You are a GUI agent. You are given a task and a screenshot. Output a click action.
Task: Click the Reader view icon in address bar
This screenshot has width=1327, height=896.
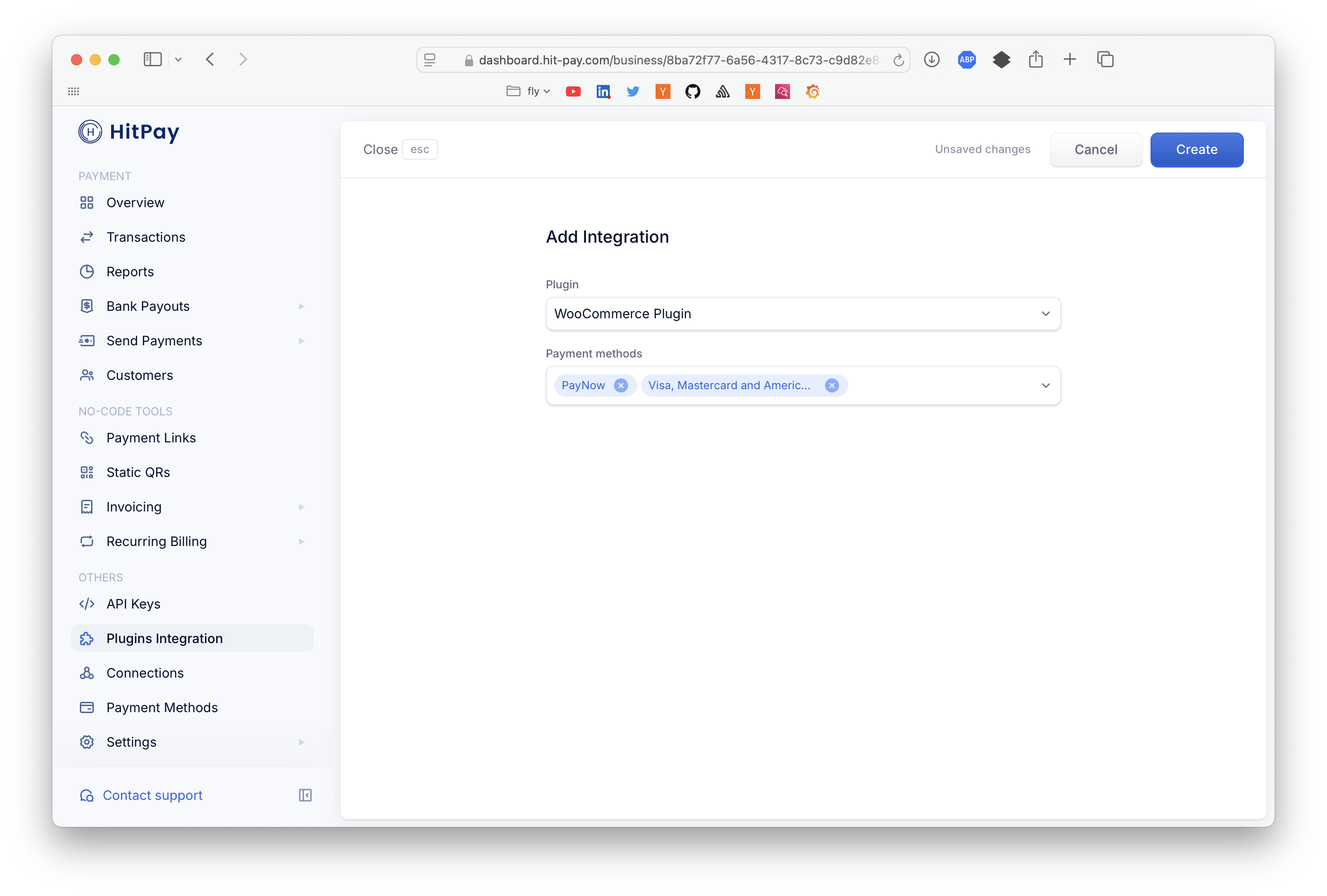pyautogui.click(x=430, y=59)
